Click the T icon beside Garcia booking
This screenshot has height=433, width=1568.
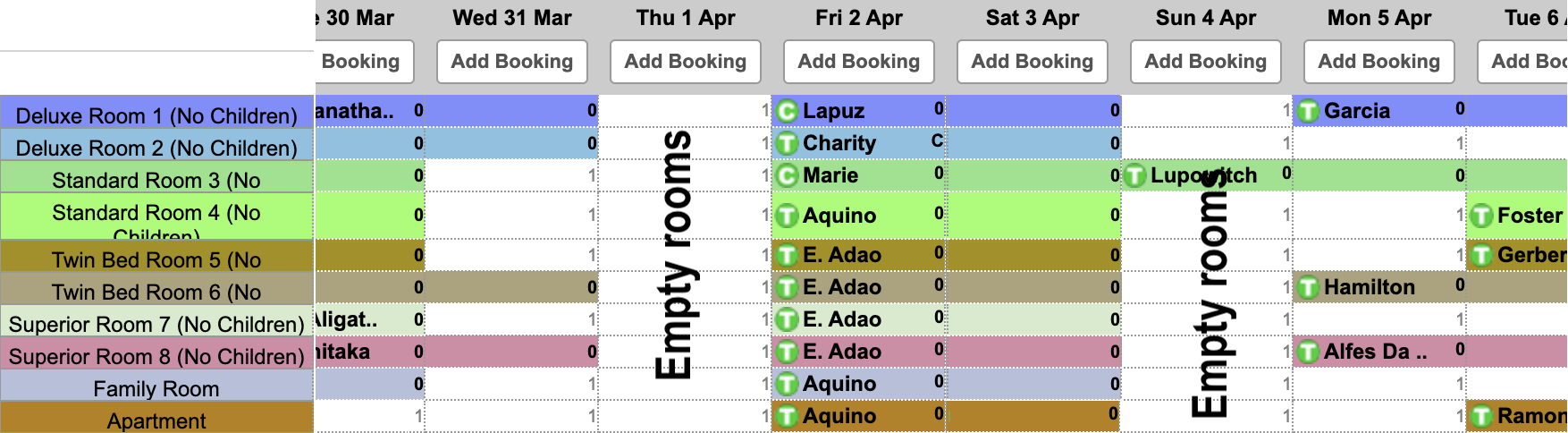[1308, 111]
